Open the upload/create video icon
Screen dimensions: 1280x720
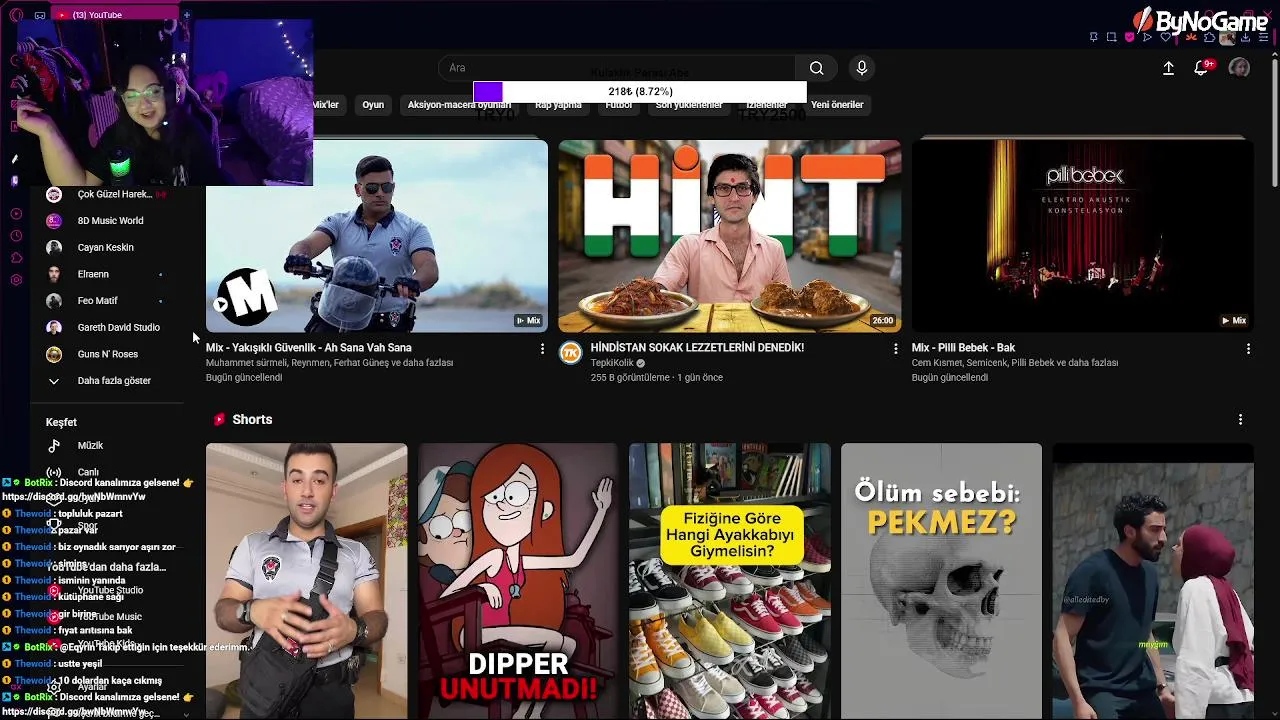tap(1168, 68)
